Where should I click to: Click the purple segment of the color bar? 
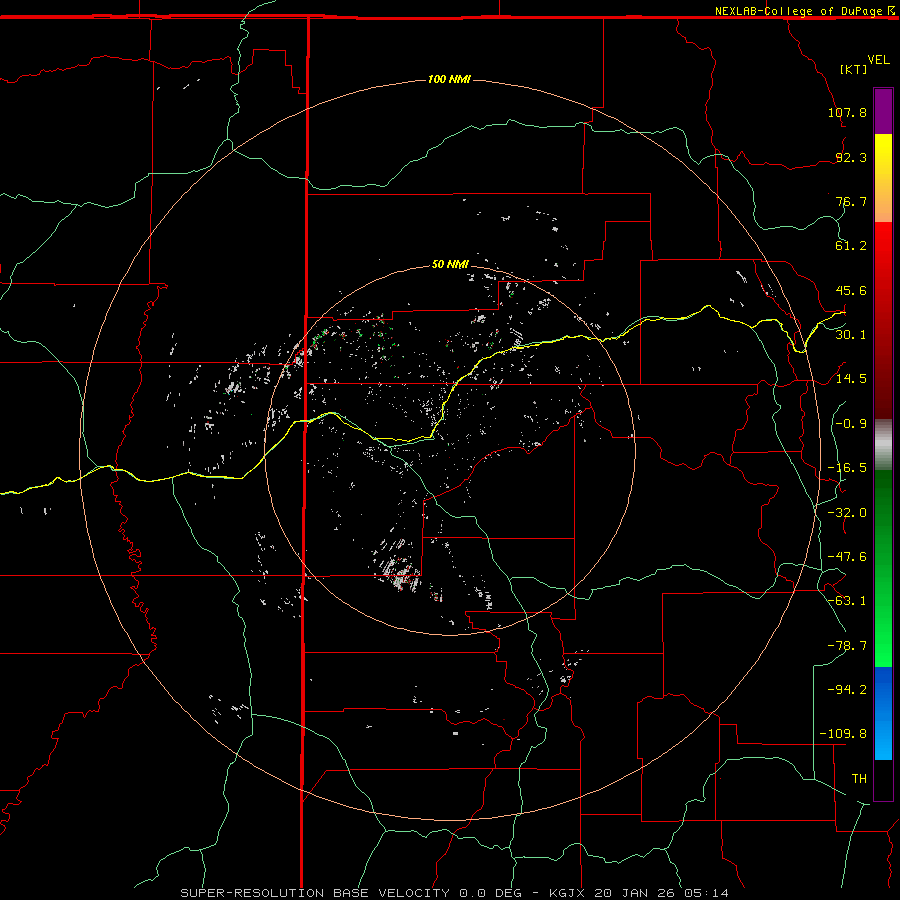pyautogui.click(x=883, y=111)
